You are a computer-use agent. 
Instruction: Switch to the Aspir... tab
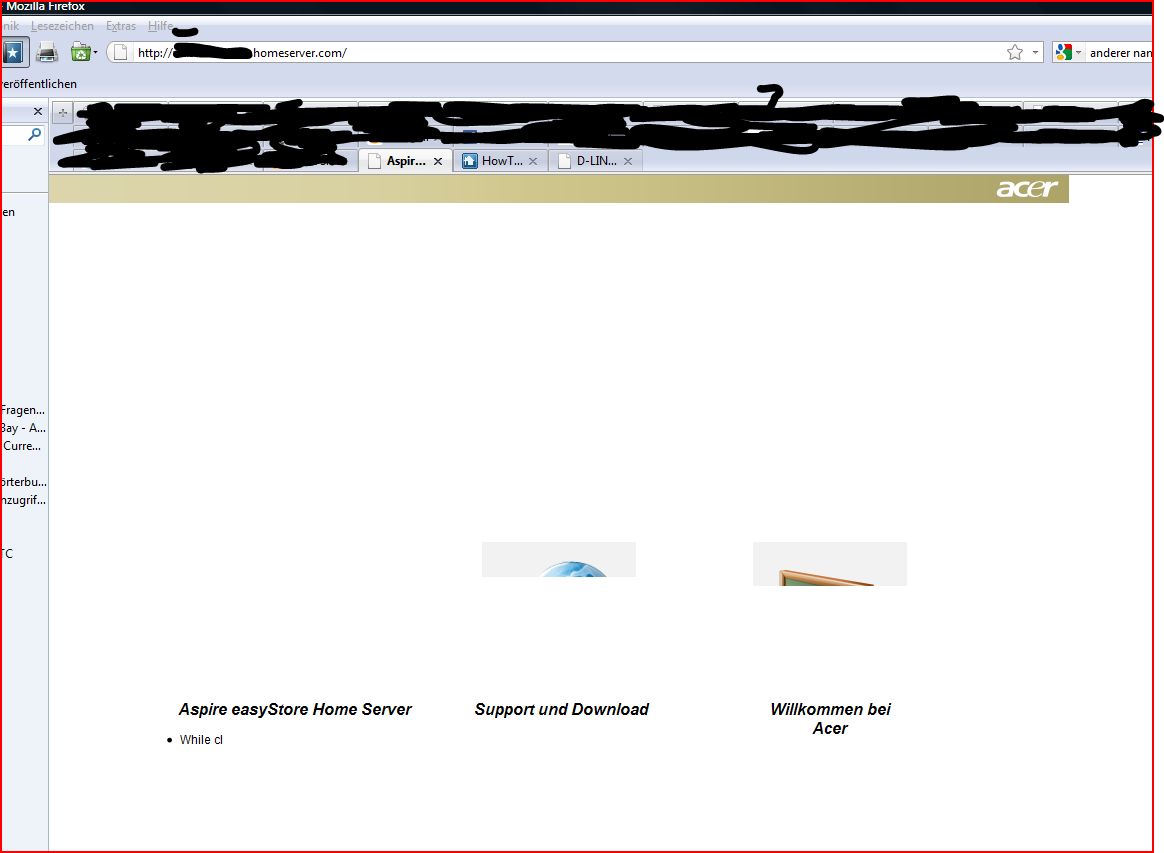tap(406, 160)
